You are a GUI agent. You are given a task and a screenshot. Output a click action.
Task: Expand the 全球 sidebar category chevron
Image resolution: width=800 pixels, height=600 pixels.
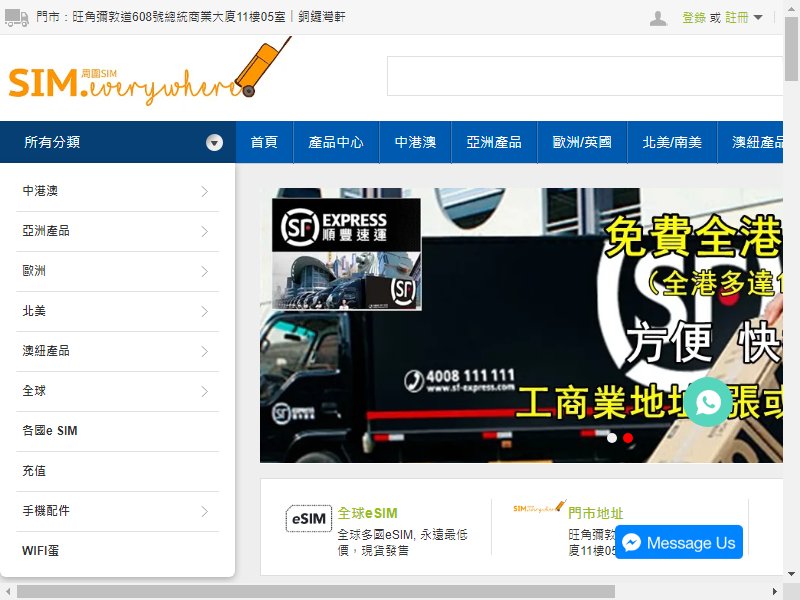205,391
